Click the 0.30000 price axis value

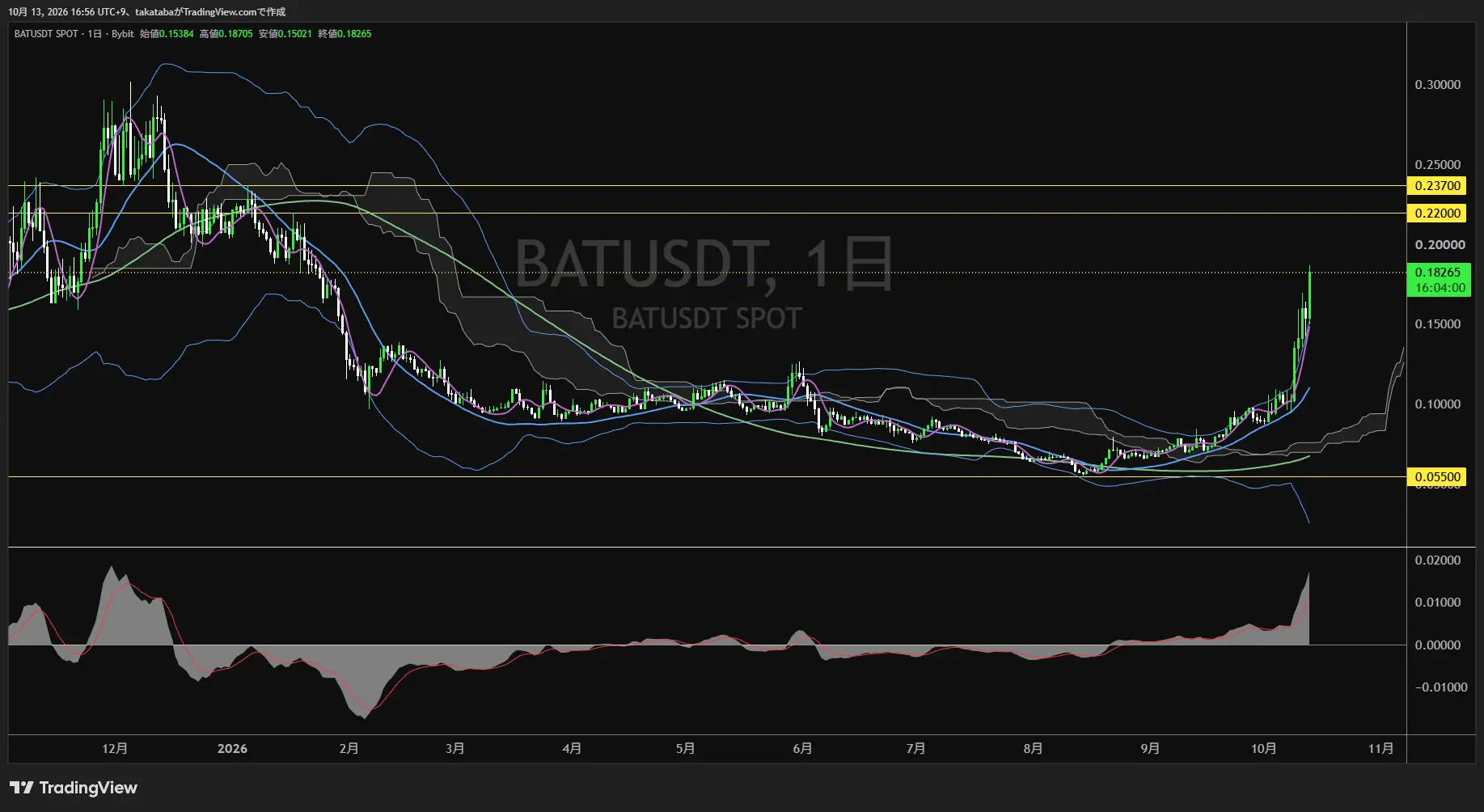(x=1438, y=85)
